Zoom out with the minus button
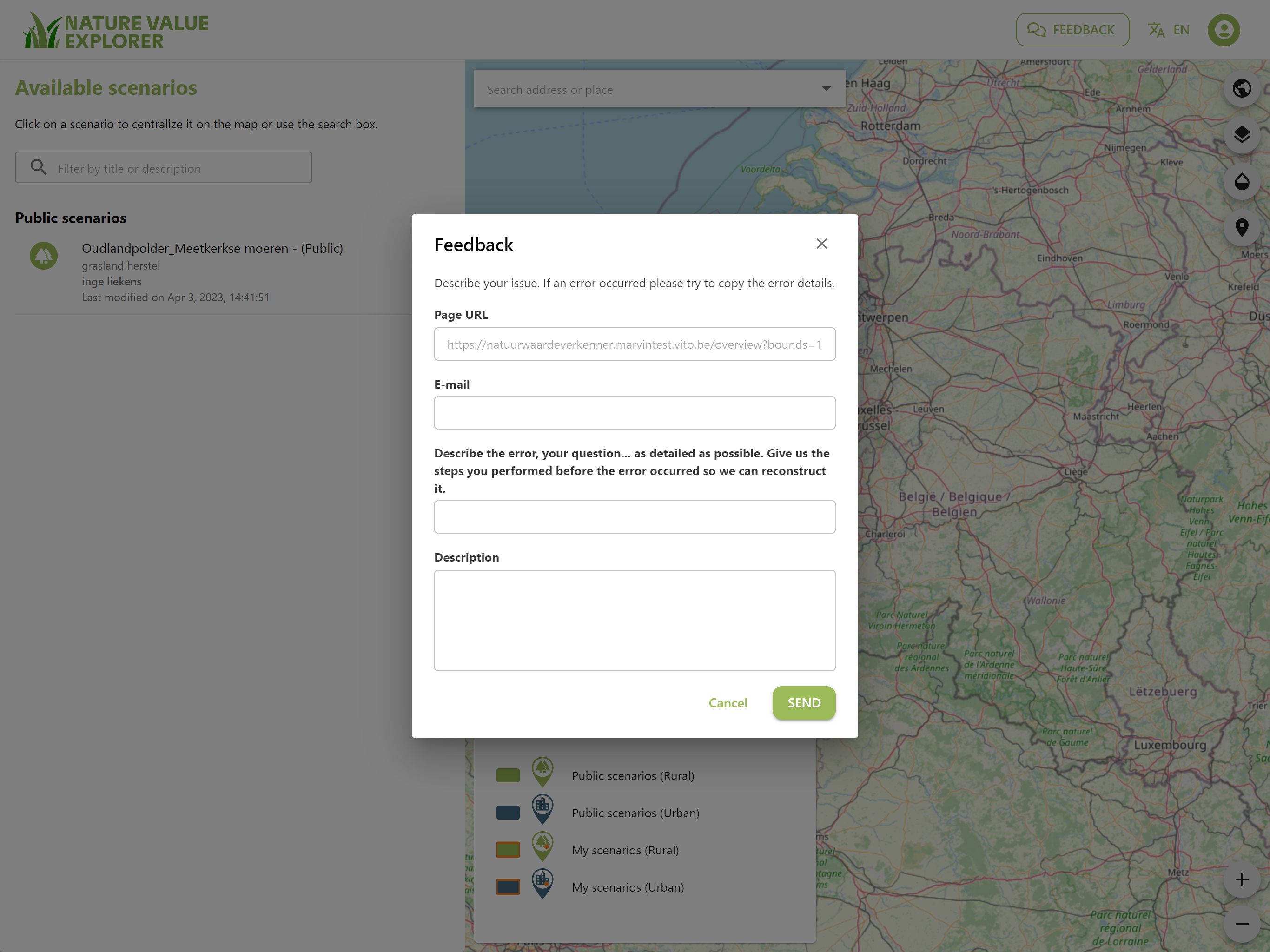This screenshot has width=1270, height=952. (x=1241, y=924)
